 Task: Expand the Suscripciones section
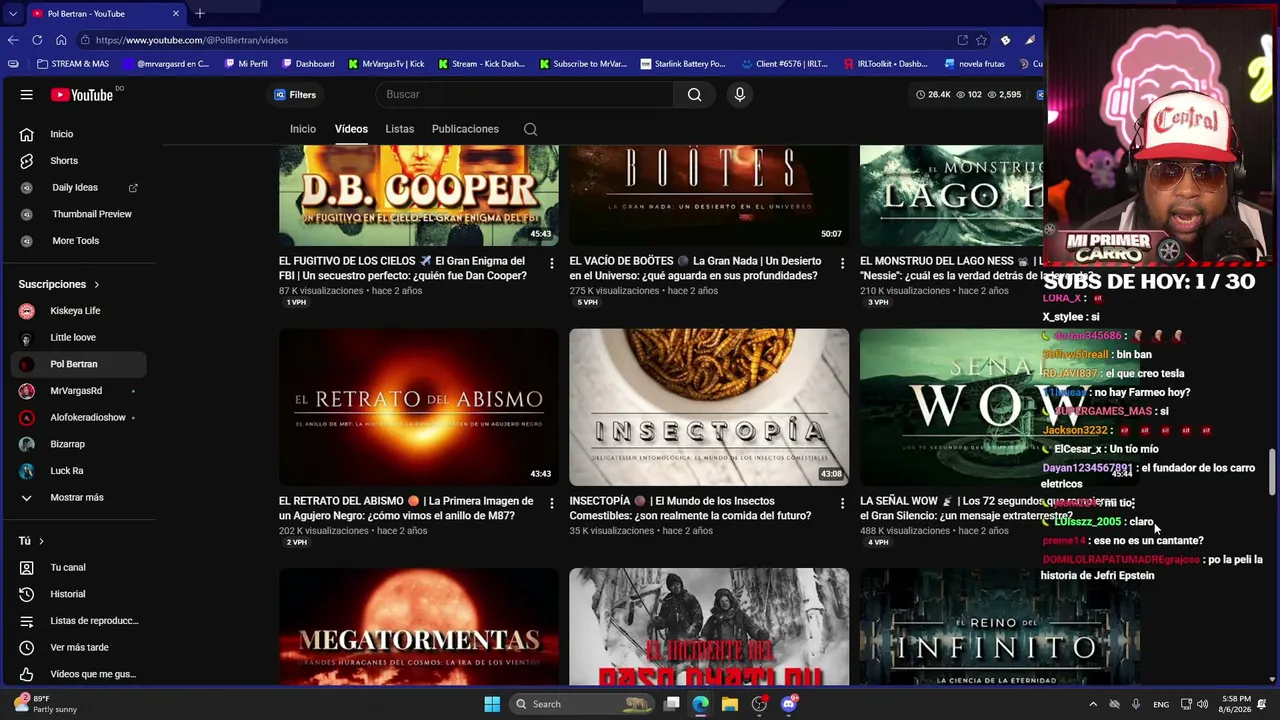click(x=59, y=284)
